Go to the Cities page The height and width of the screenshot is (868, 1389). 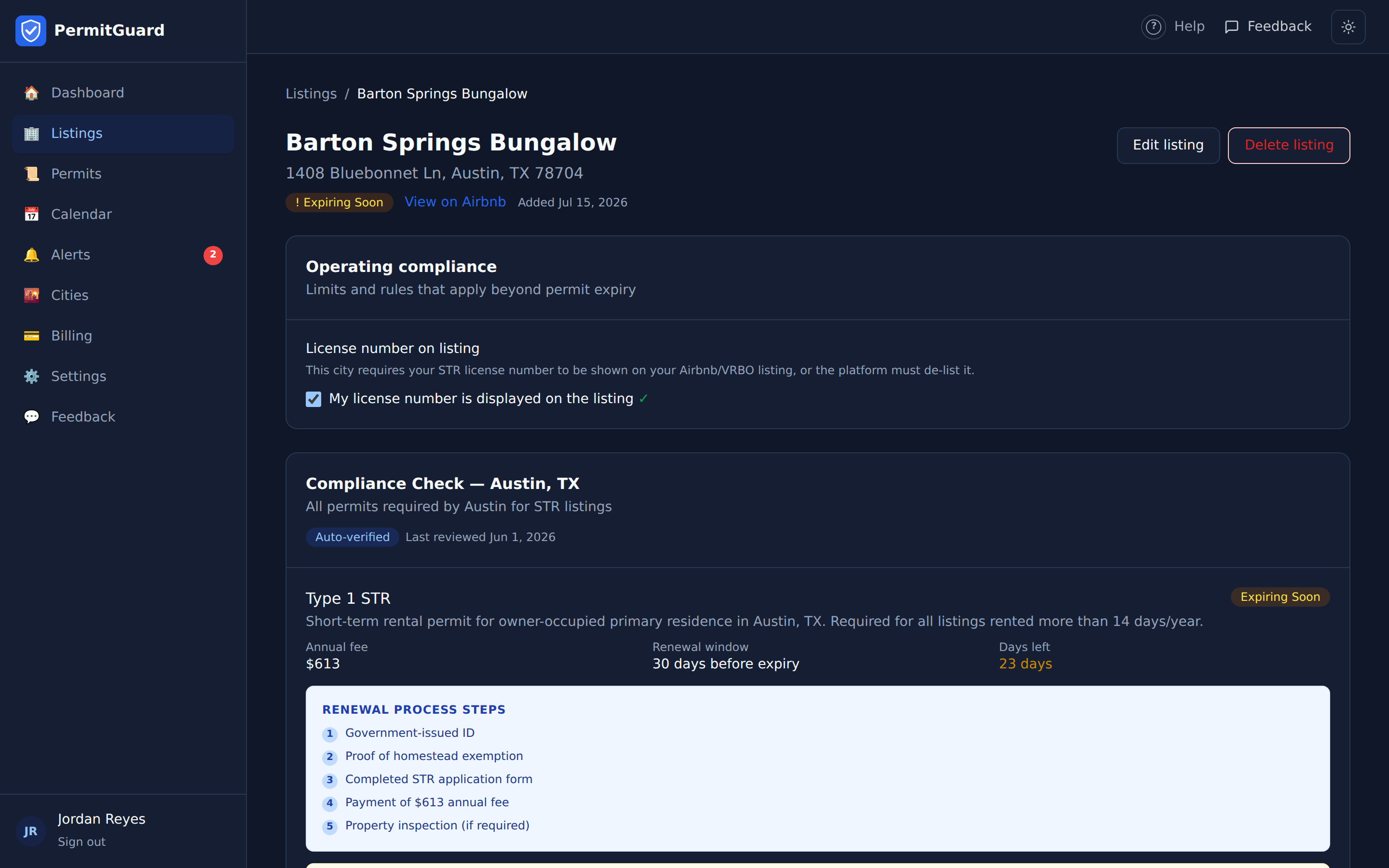pyautogui.click(x=123, y=295)
